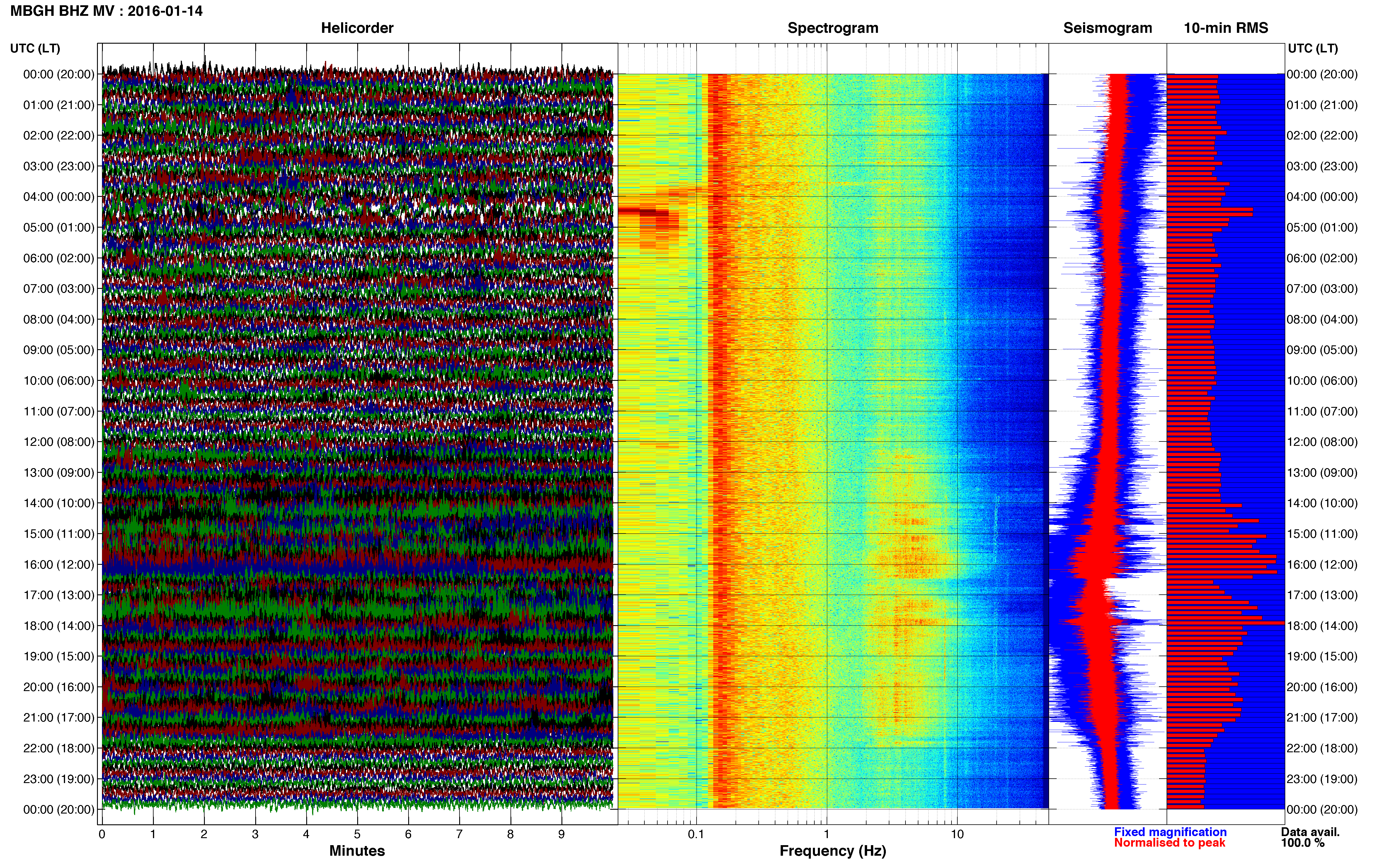Viewport: 1389px width, 868px height.
Task: Click '06:00 (02:00)' on the RMS-side time axis
Action: tap(1322, 258)
